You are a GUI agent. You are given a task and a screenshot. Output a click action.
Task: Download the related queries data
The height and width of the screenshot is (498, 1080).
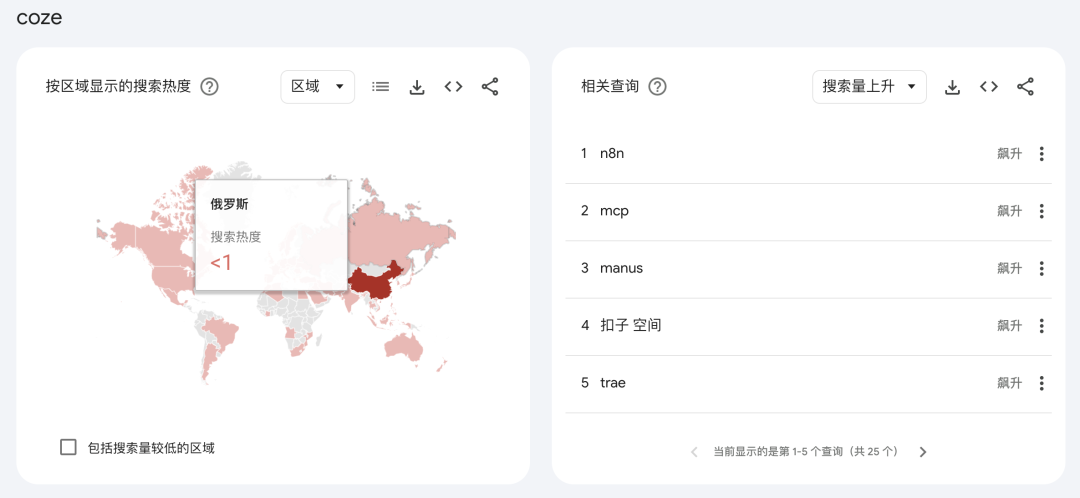[x=952, y=87]
